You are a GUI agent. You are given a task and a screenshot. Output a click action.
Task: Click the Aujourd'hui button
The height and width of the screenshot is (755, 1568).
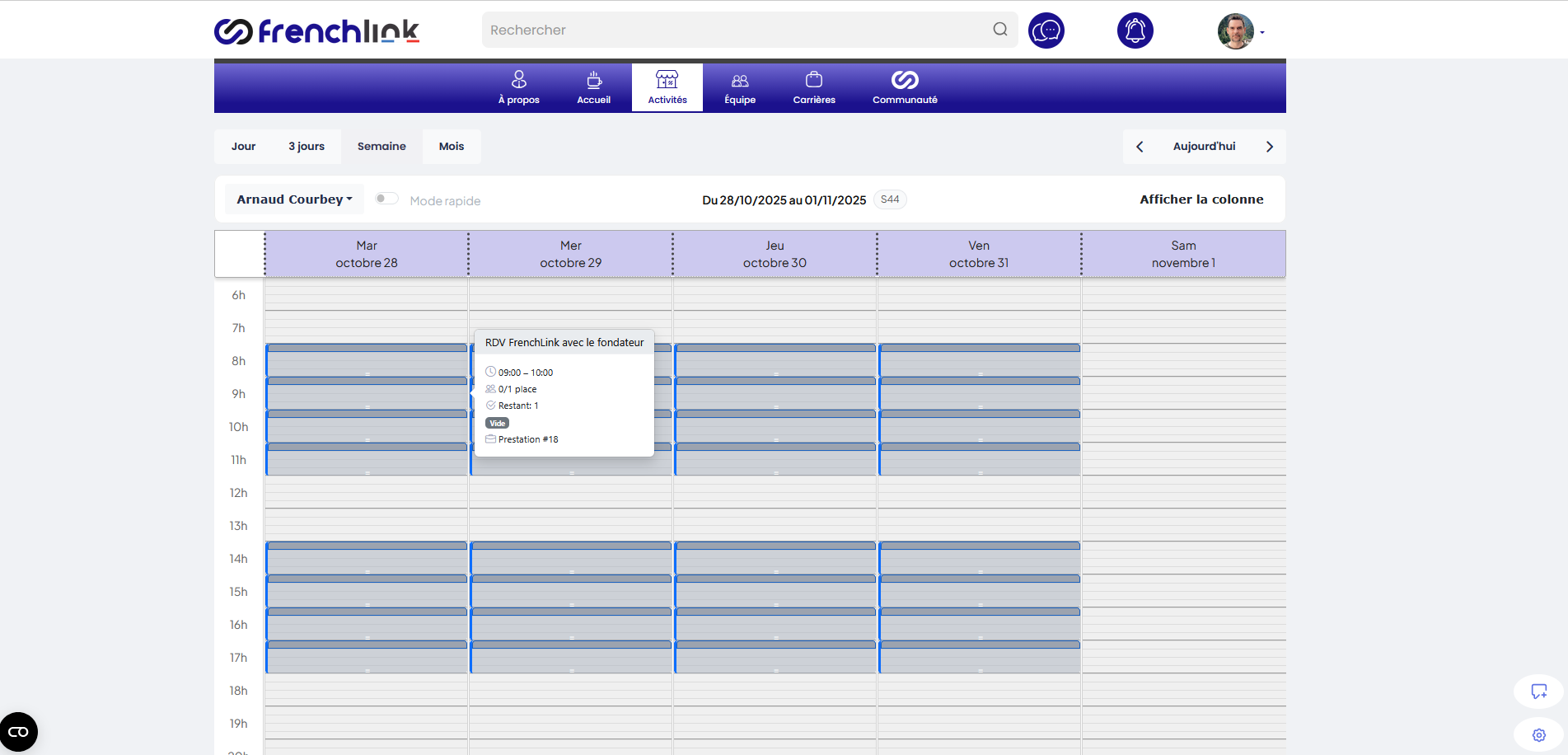pos(1204,147)
